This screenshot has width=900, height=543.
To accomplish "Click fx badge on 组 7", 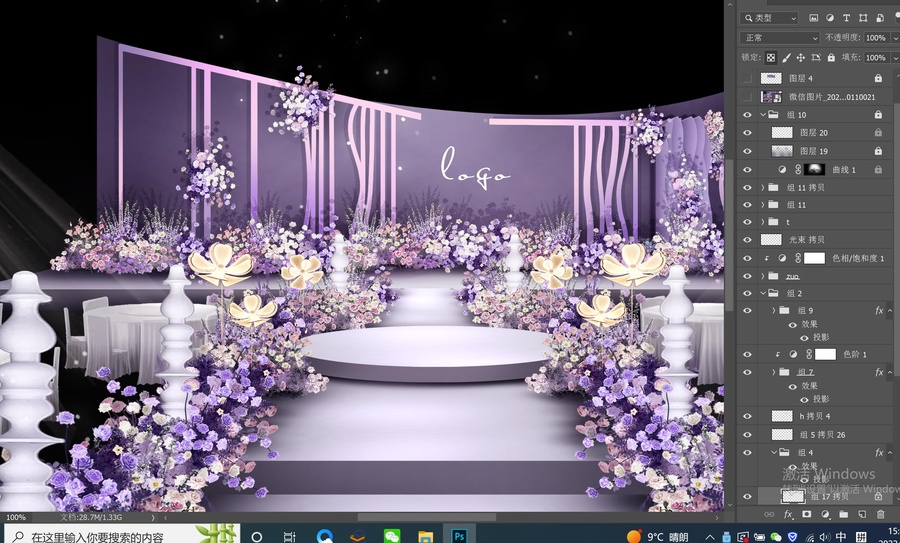I will [x=879, y=373].
